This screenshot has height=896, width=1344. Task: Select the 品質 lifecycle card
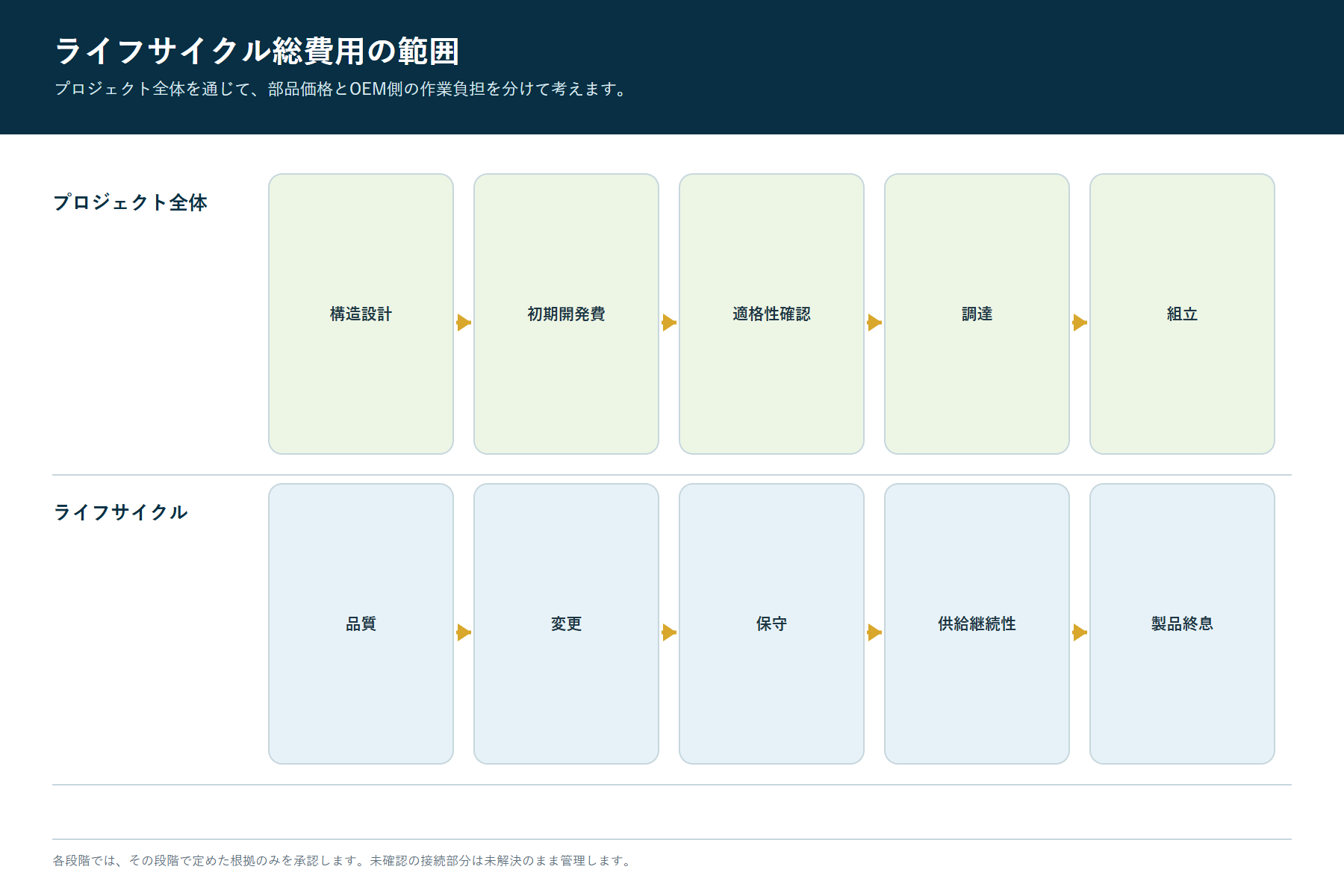(x=361, y=623)
